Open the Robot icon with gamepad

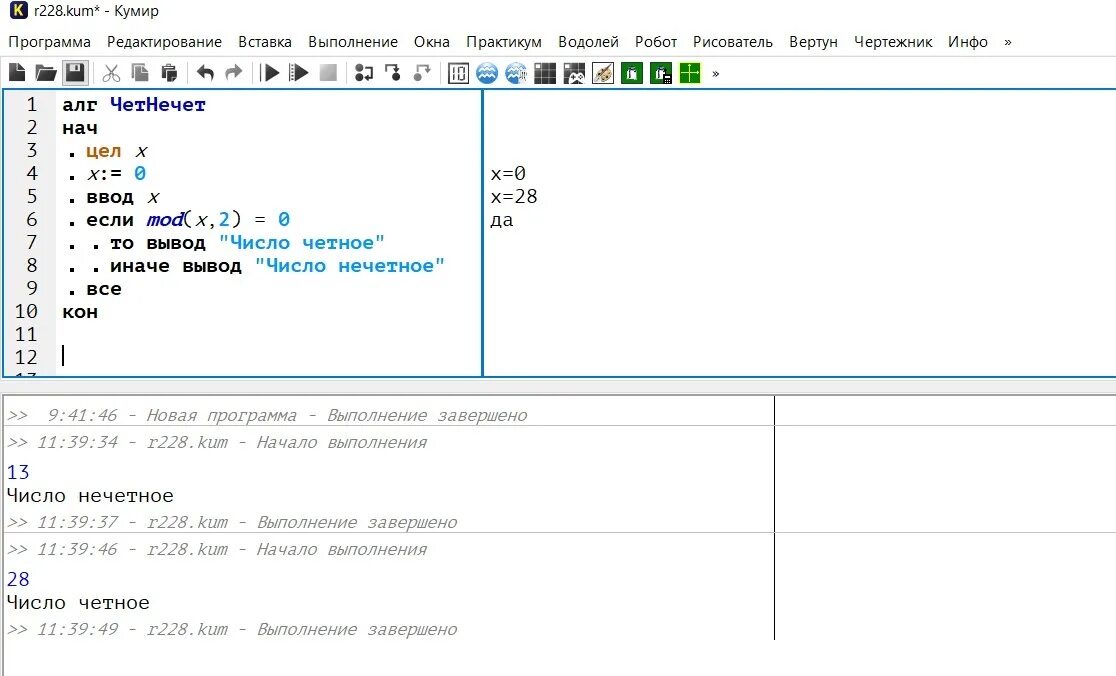pyautogui.click(x=574, y=73)
